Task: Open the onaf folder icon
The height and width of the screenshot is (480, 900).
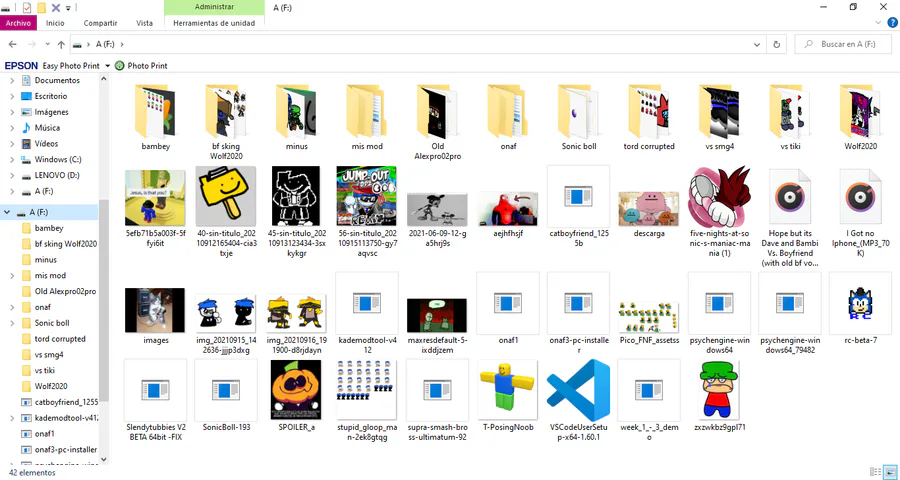Action: click(x=508, y=111)
